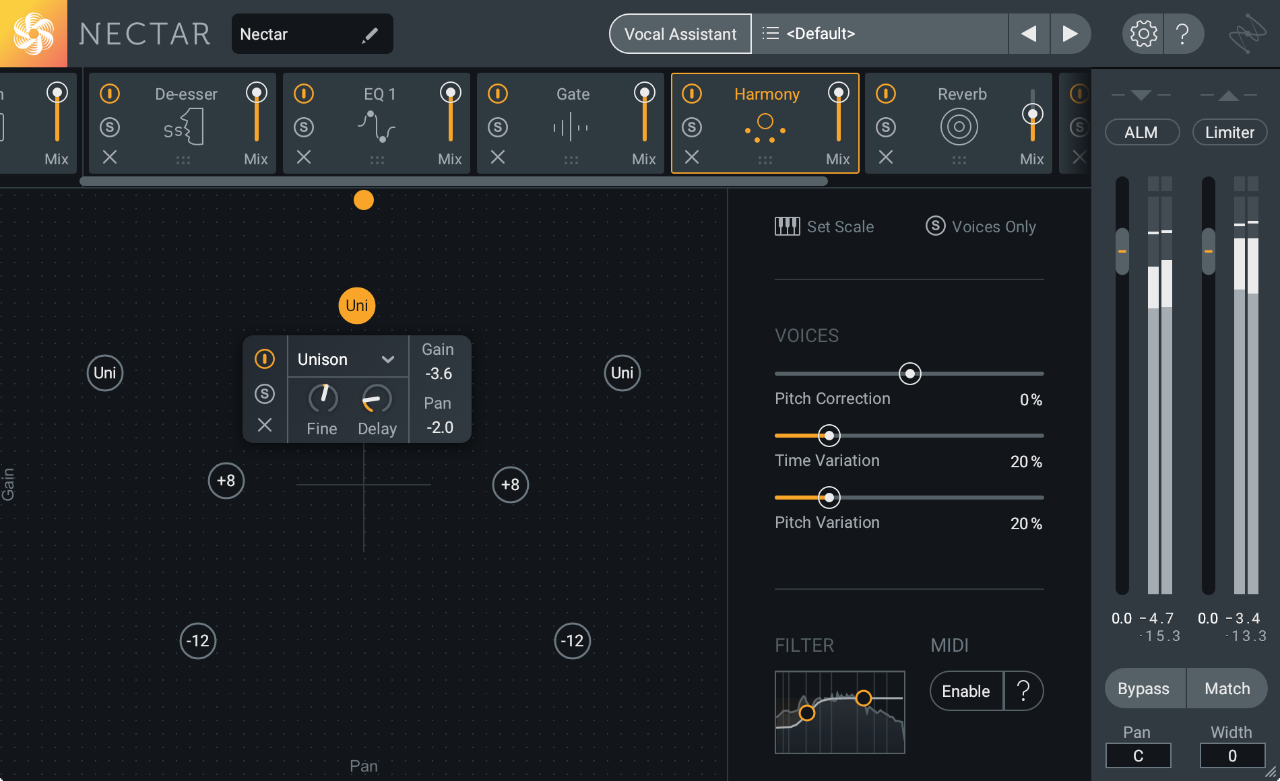Select the Gate module name label

coord(573,94)
